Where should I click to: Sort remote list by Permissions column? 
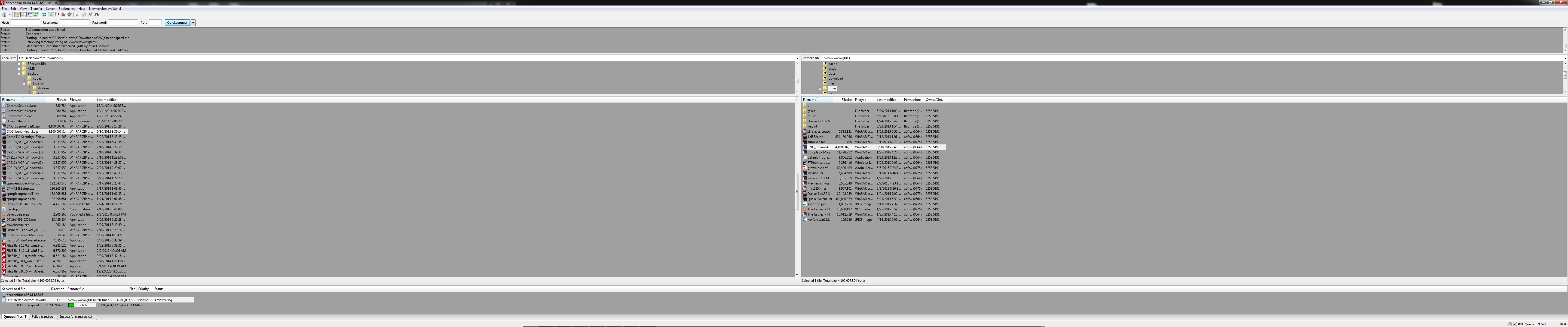912,100
